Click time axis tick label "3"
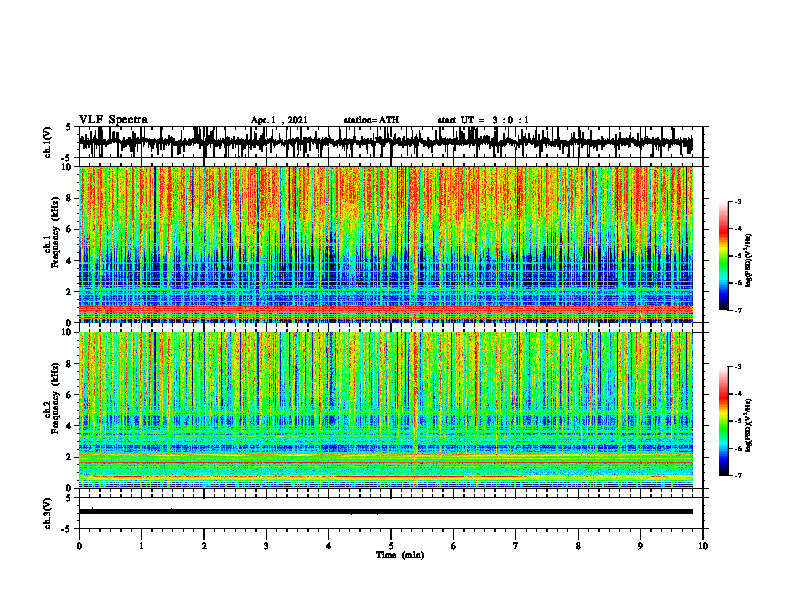Image resolution: width=792 pixels, height=612 pixels. pyautogui.click(x=266, y=546)
